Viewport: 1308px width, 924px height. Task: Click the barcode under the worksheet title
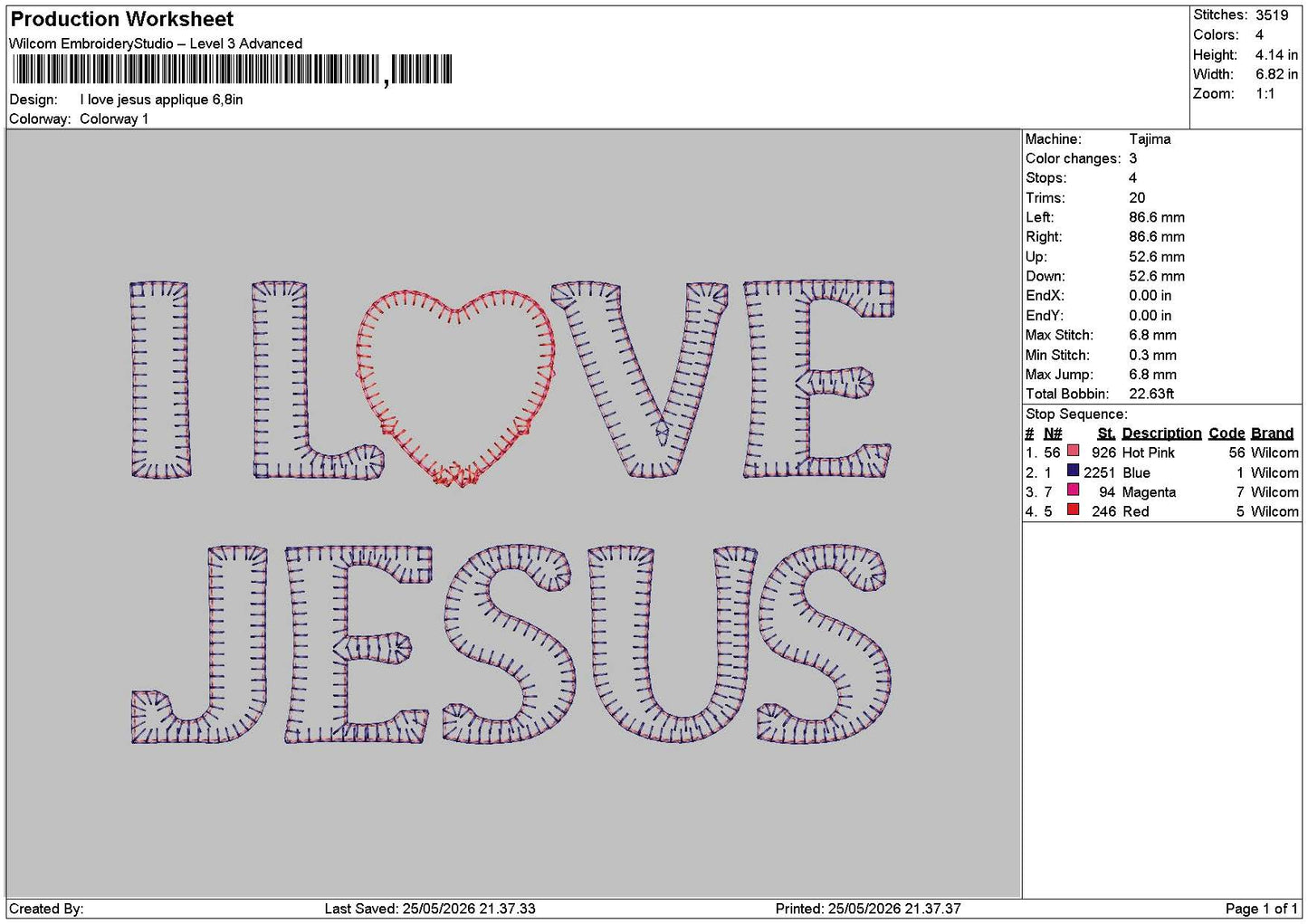point(232,70)
